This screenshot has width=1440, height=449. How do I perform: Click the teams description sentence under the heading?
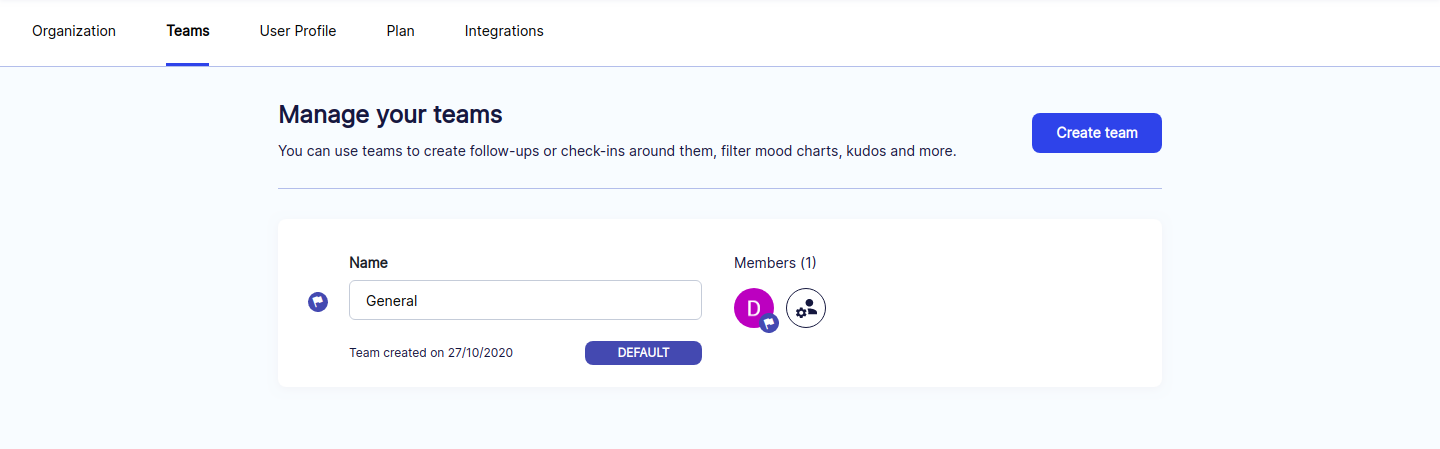(617, 152)
